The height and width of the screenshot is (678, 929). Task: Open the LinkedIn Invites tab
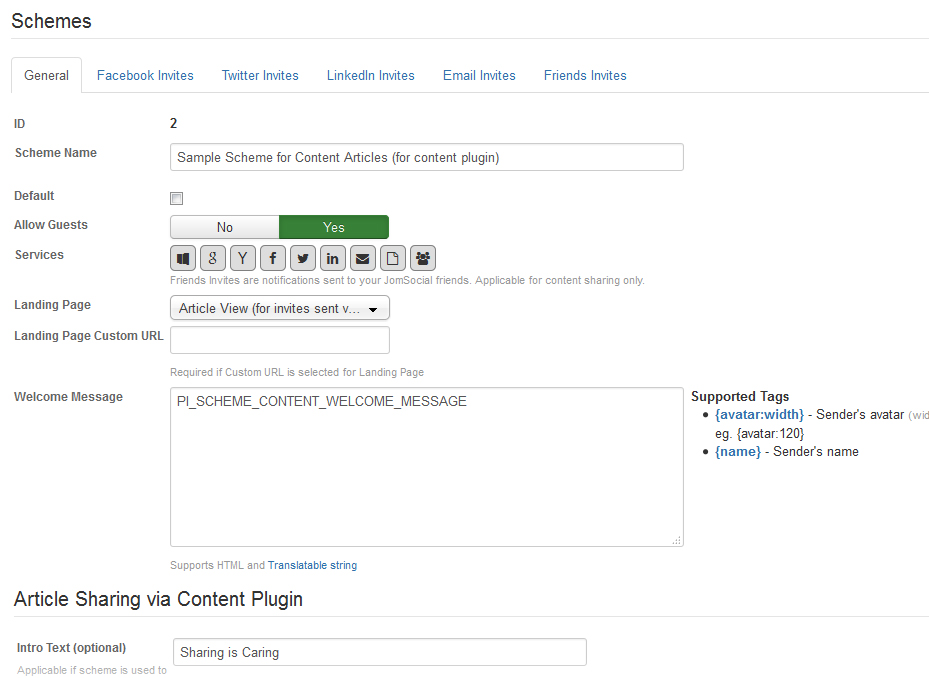tap(370, 75)
